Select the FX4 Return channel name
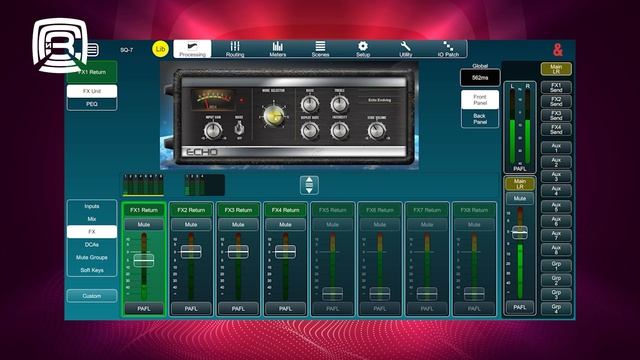The image size is (640, 360). [285, 210]
